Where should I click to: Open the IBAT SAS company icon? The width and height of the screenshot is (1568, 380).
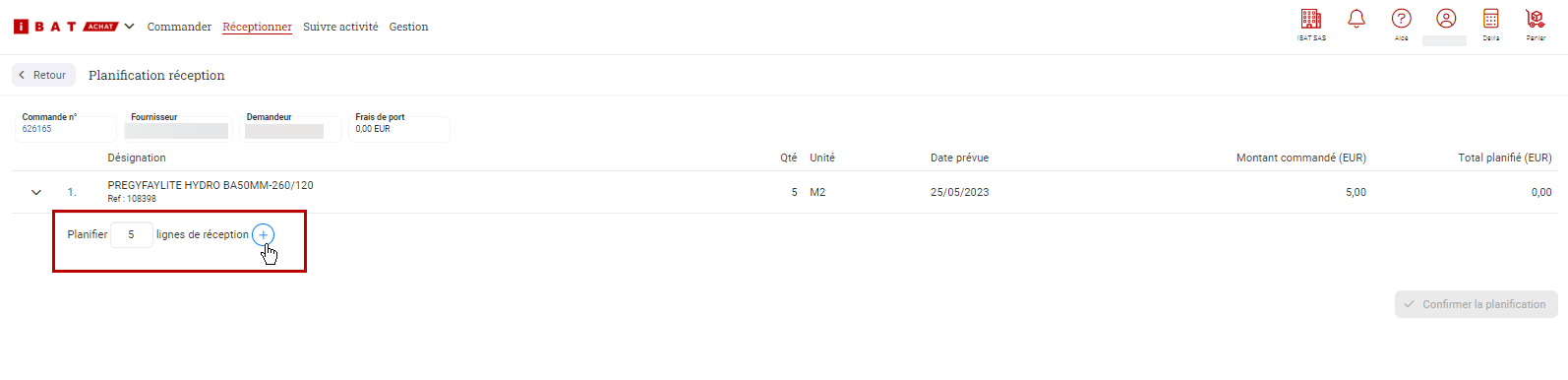tap(1311, 19)
